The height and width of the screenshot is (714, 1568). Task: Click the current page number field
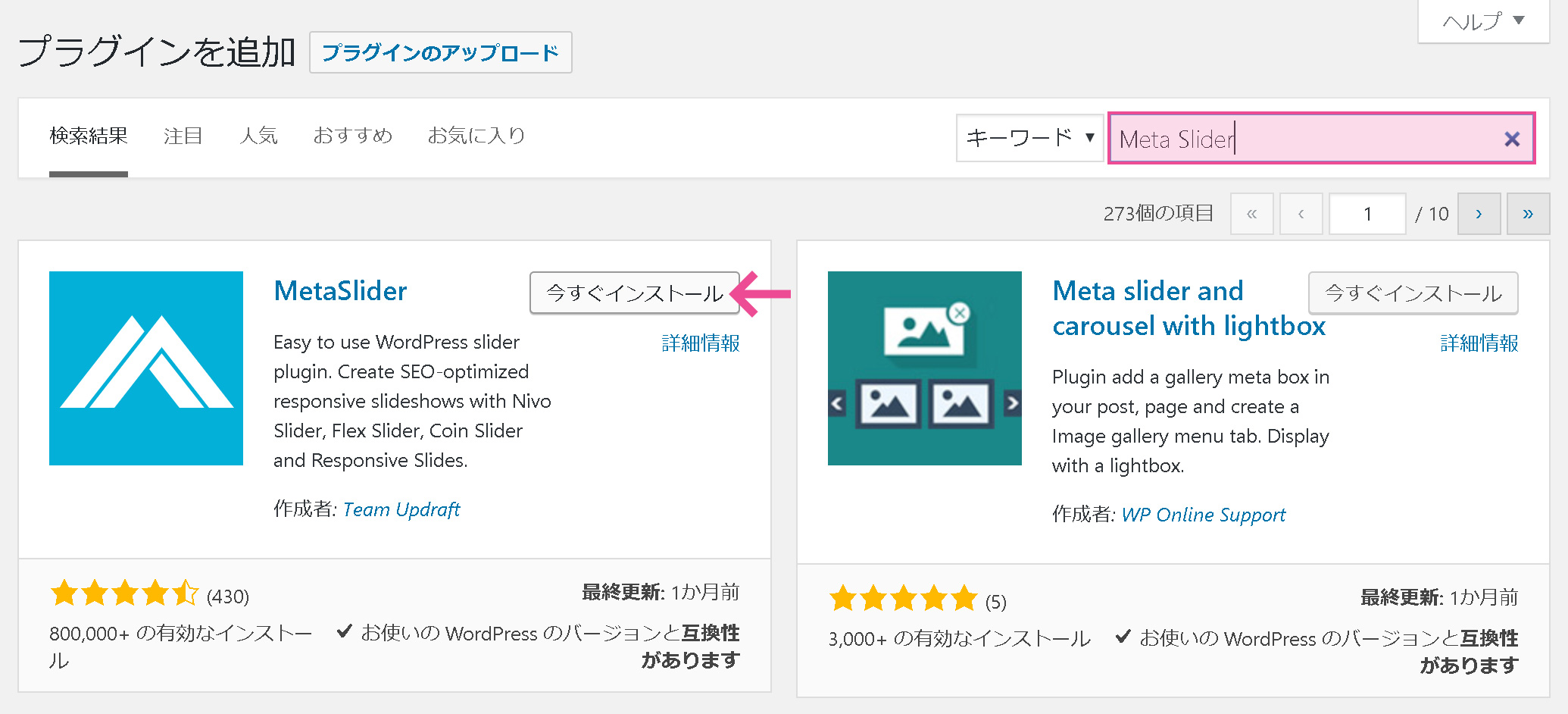1367,214
